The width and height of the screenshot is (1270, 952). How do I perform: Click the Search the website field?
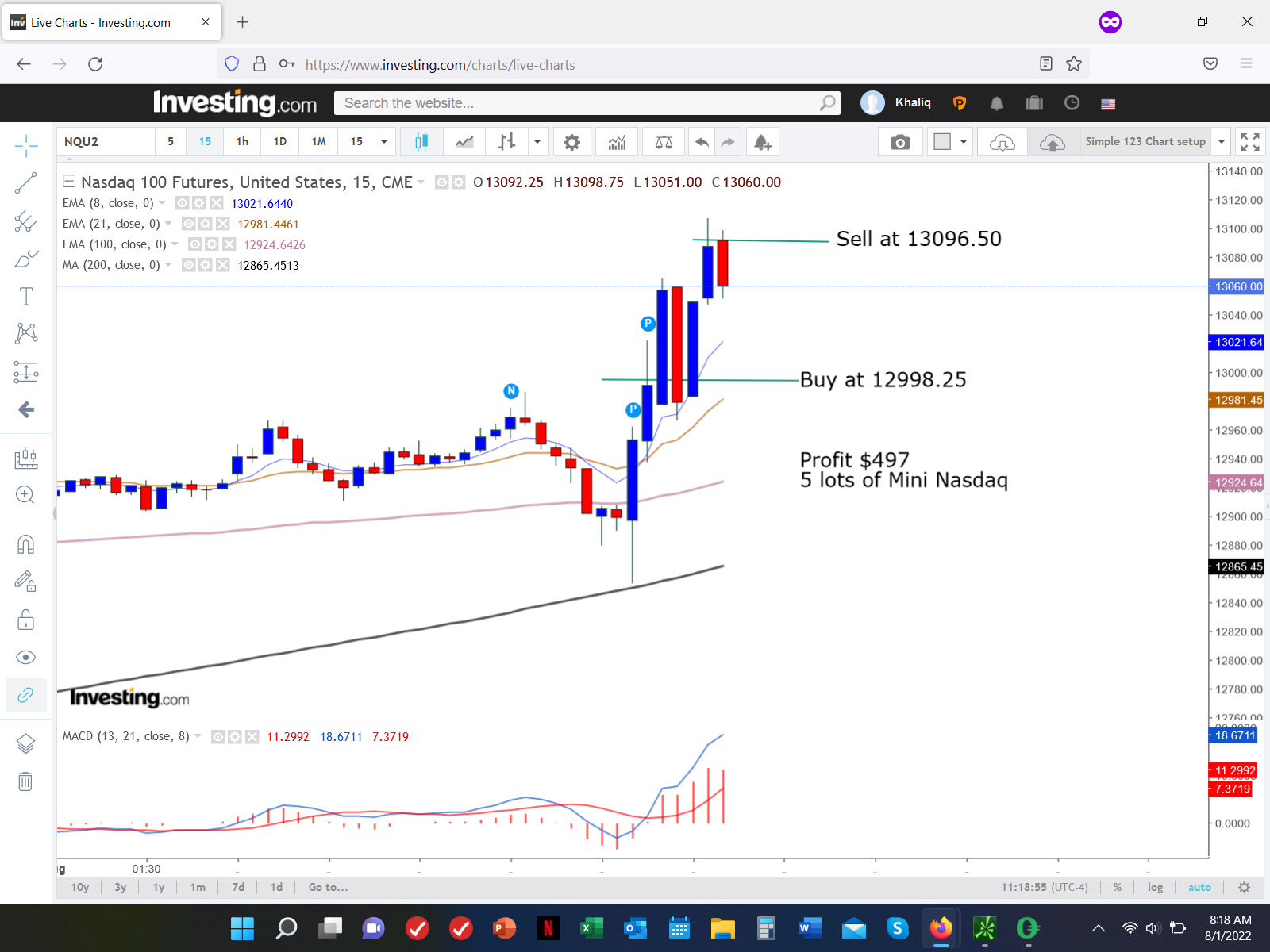click(x=587, y=103)
